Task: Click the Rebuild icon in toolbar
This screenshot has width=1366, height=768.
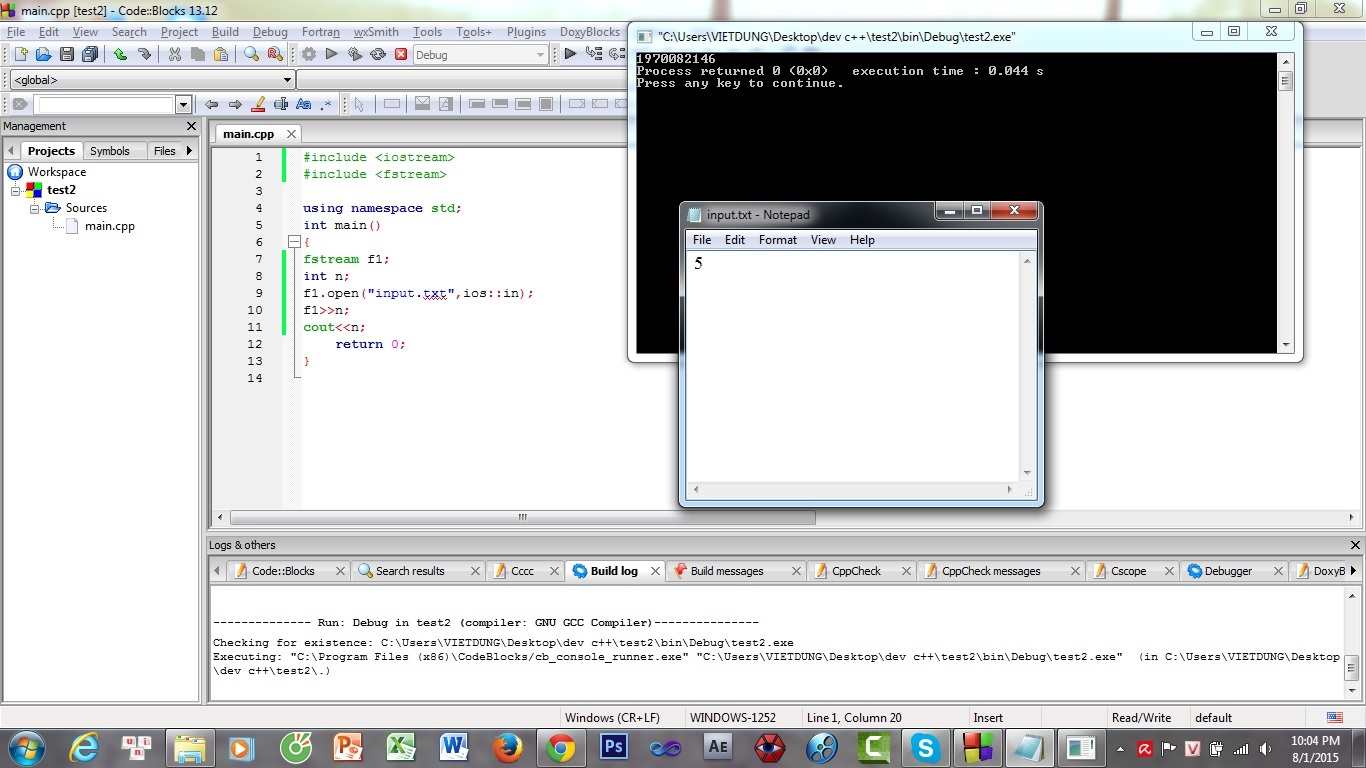Action: (x=378, y=54)
